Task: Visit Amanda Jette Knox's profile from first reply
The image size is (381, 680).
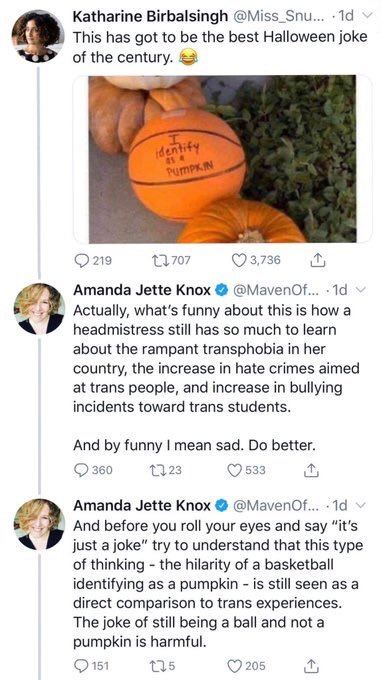Action: pyautogui.click(x=141, y=290)
